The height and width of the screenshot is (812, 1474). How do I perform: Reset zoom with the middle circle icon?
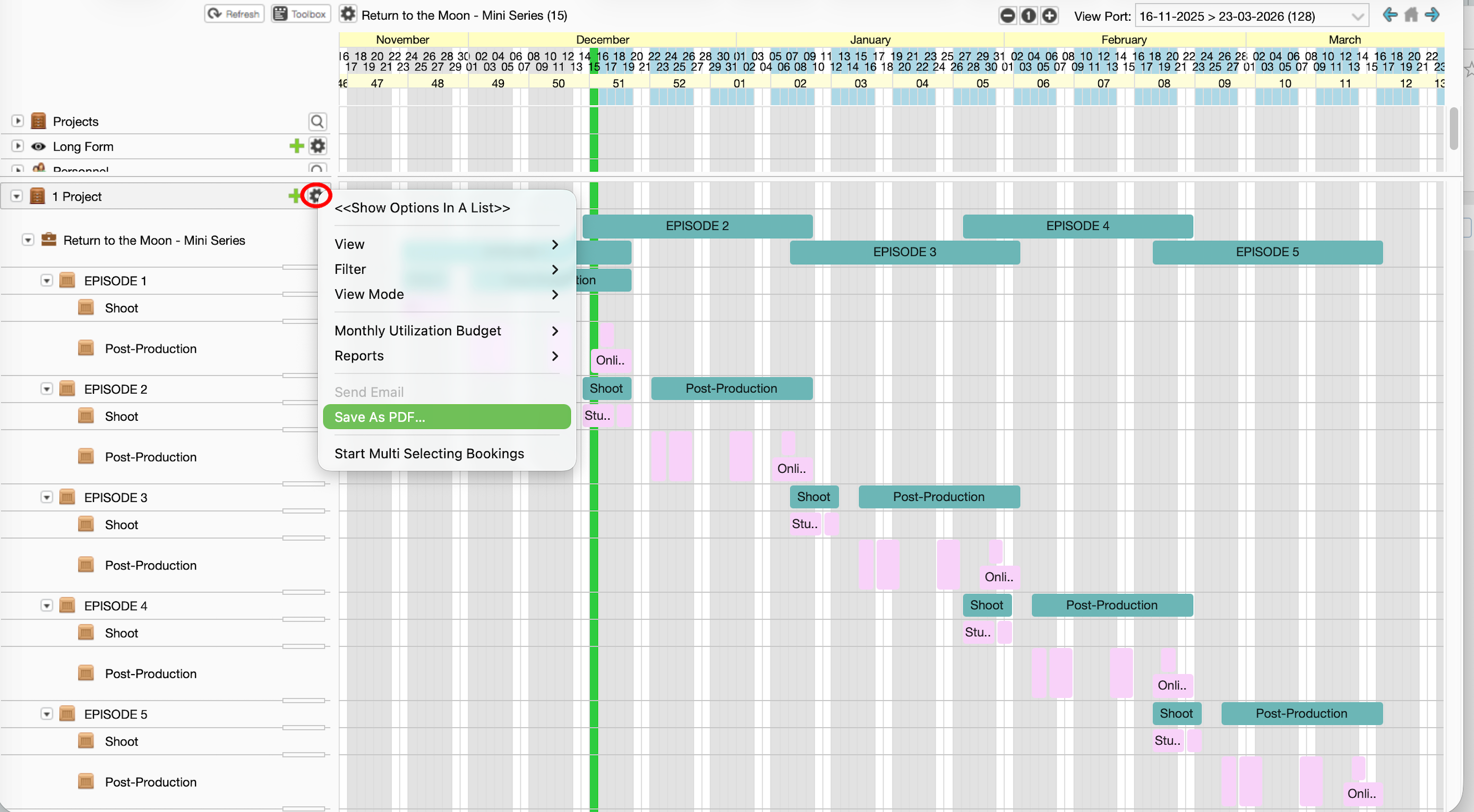pyautogui.click(x=1029, y=15)
